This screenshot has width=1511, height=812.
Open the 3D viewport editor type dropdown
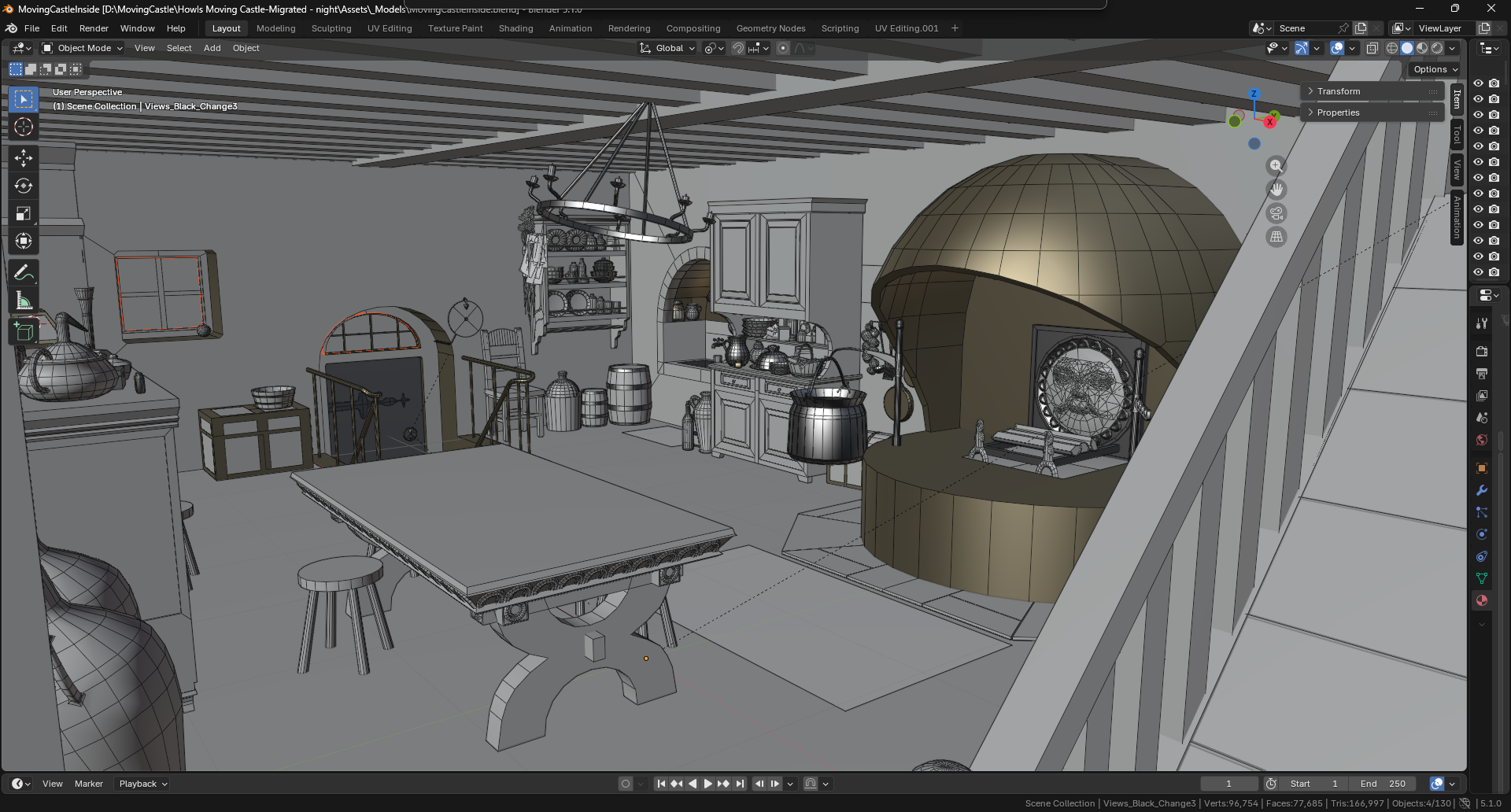coord(21,48)
